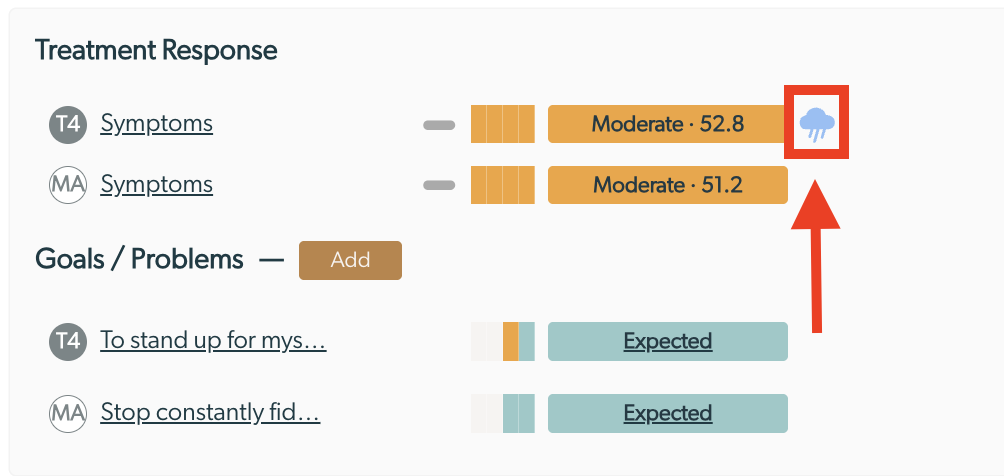The width and height of the screenshot is (1004, 476).
Task: Click Expected status for stand up goal
Action: pyautogui.click(x=668, y=341)
